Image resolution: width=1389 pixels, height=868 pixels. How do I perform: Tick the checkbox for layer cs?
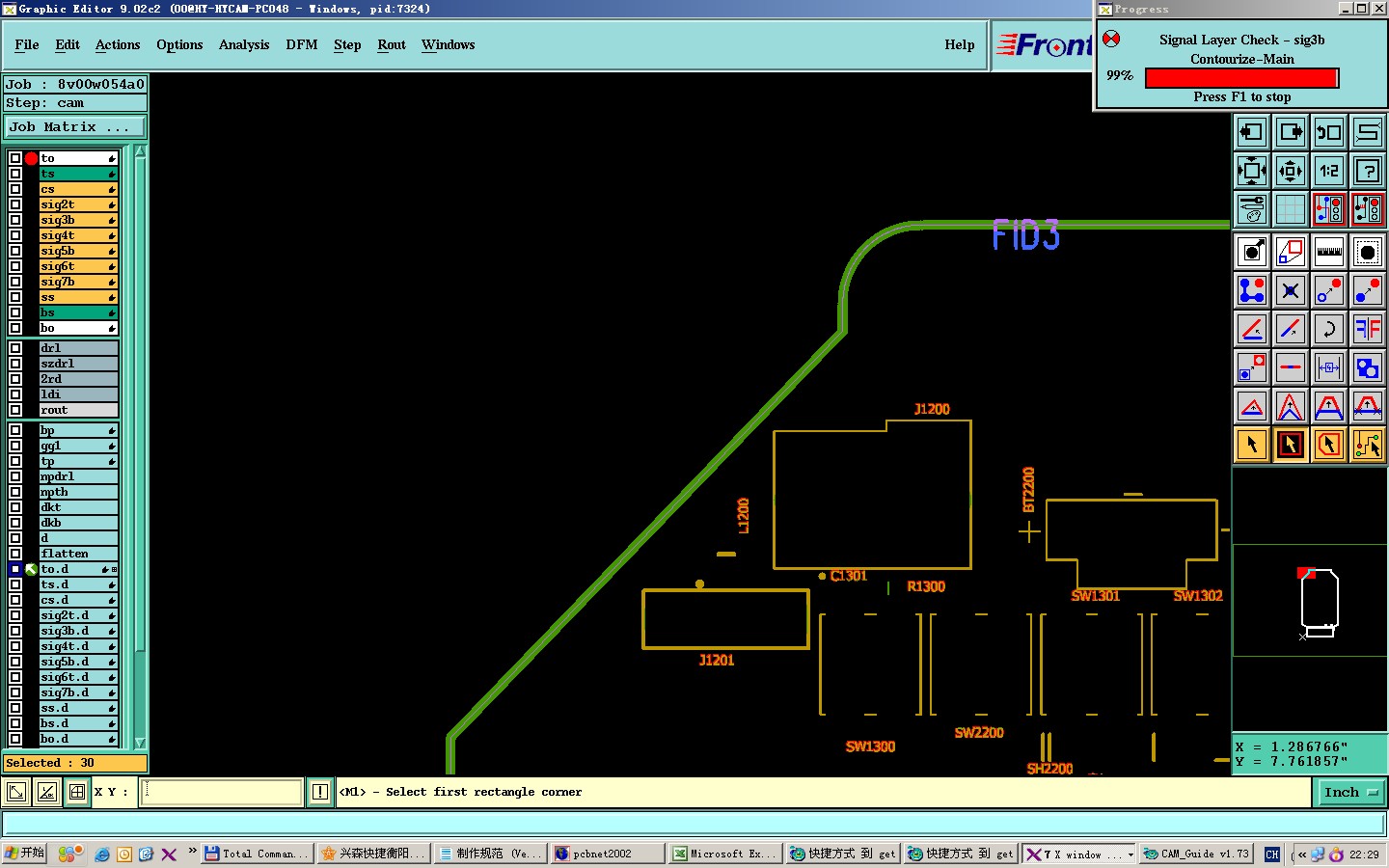15,189
